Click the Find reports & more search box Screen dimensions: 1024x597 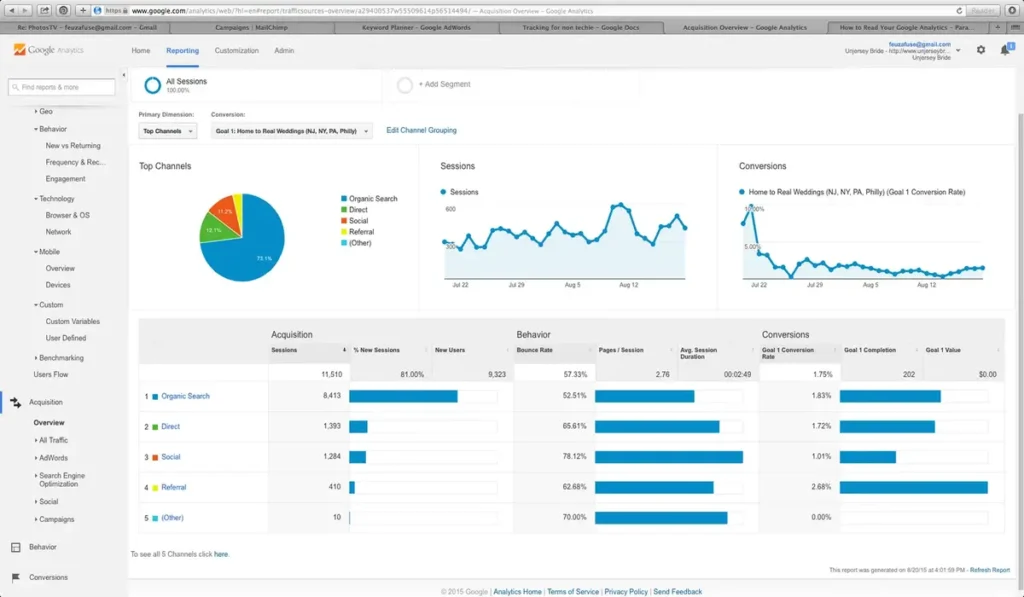tap(62, 87)
